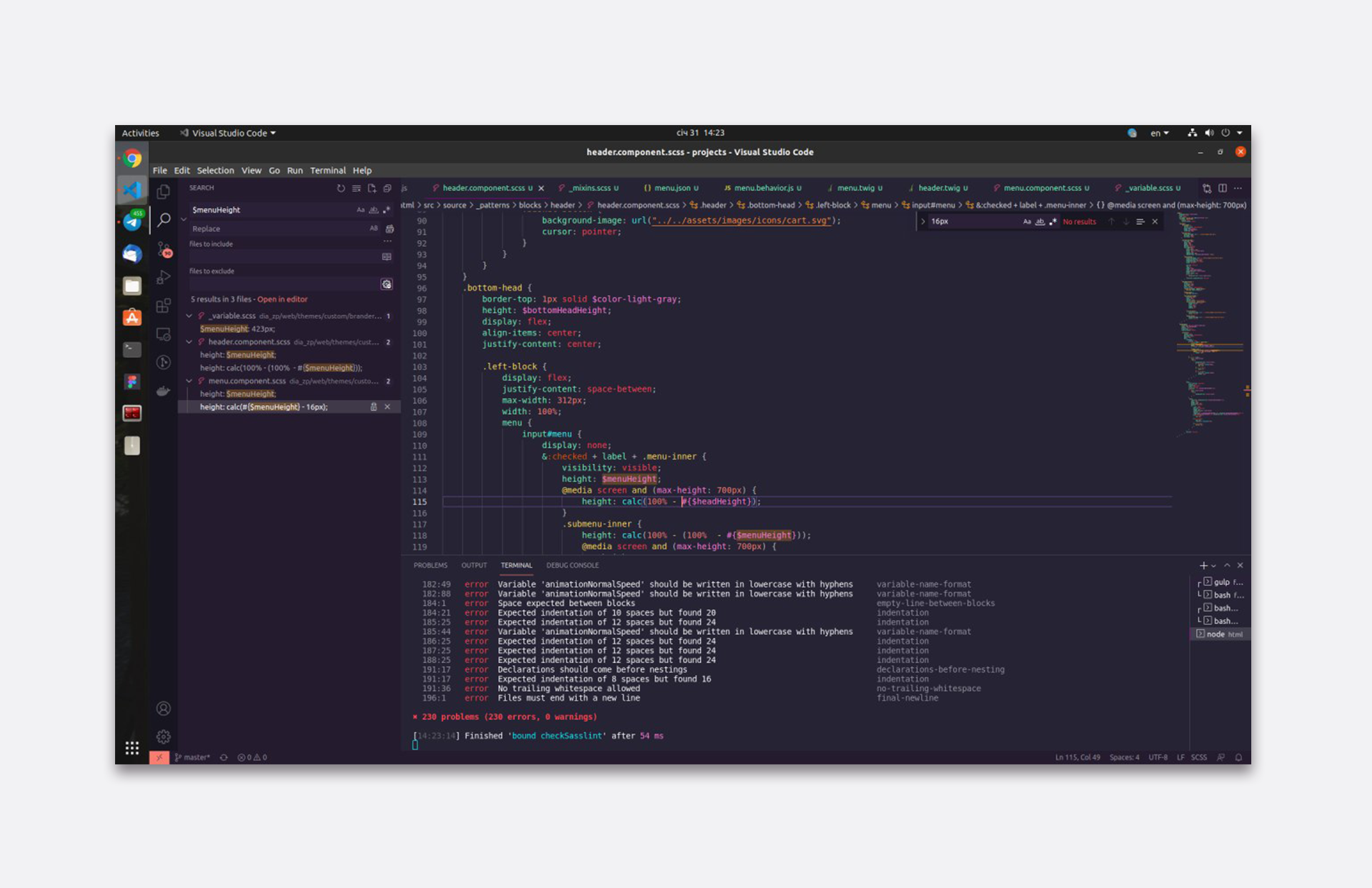The image size is (1372, 888).
Task: Open the Explorer view in activity bar
Action: 164,191
